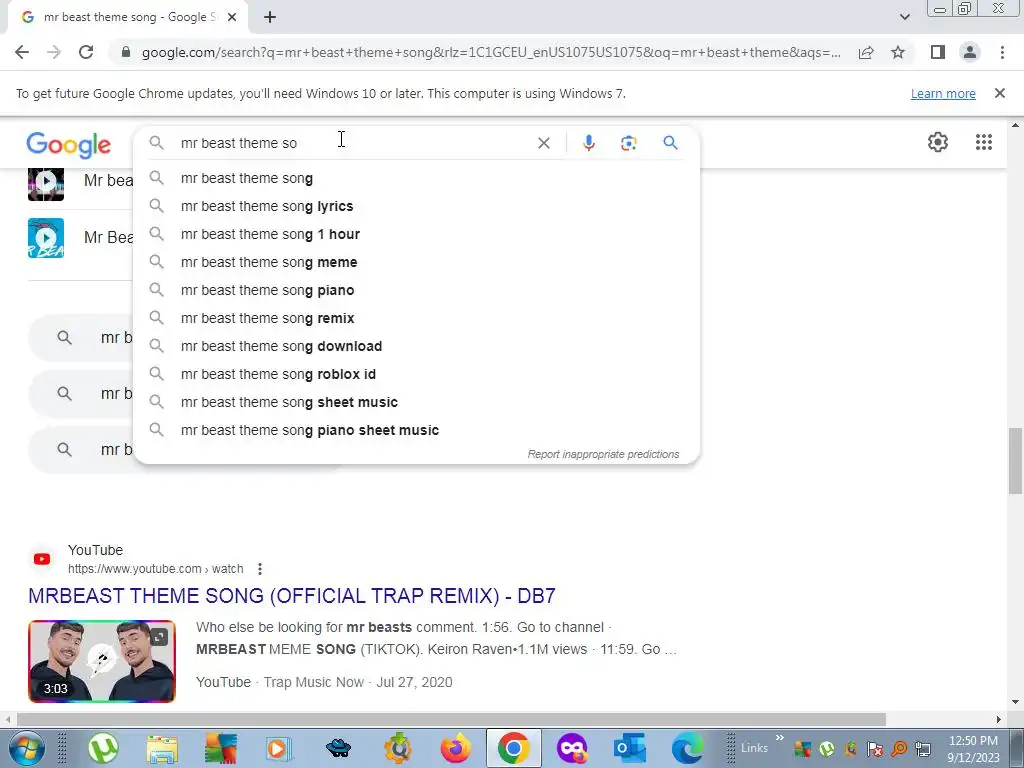Click the horizontal scrollbar at bottom

(451, 719)
